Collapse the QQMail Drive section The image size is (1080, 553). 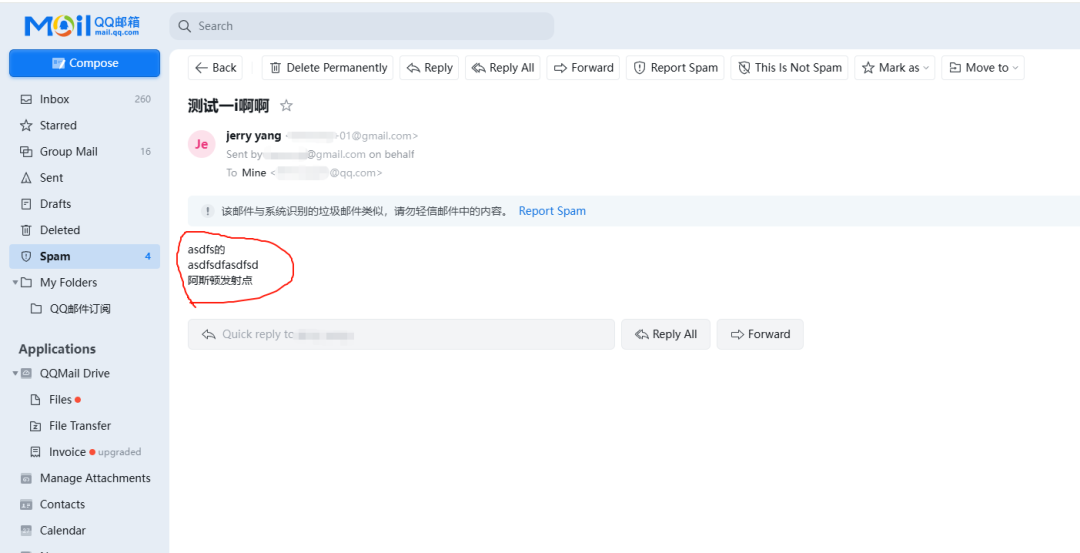pos(15,374)
